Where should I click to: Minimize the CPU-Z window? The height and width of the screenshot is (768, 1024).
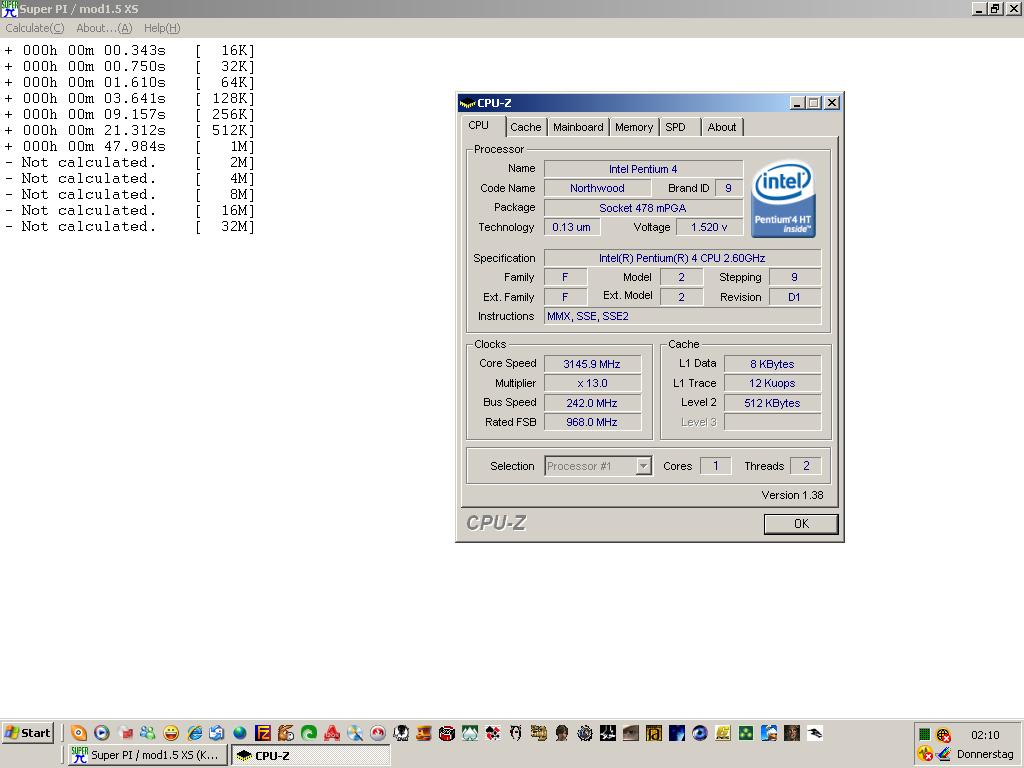pyautogui.click(x=797, y=103)
